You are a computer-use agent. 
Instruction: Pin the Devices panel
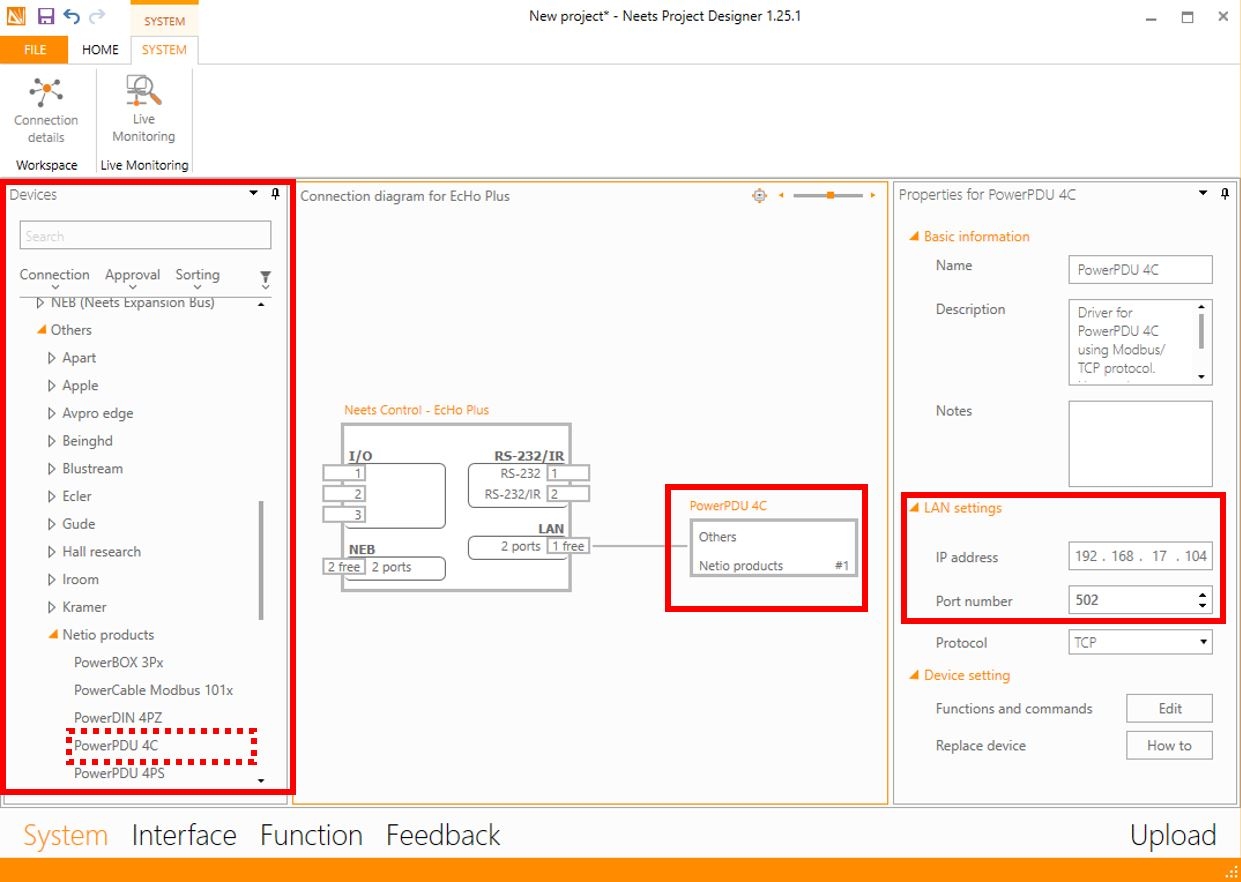click(275, 194)
